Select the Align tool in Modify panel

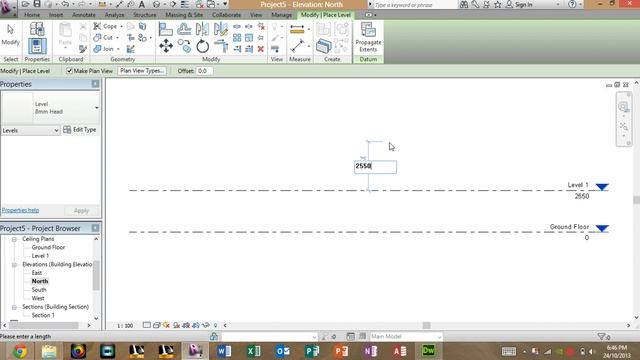pos(166,29)
